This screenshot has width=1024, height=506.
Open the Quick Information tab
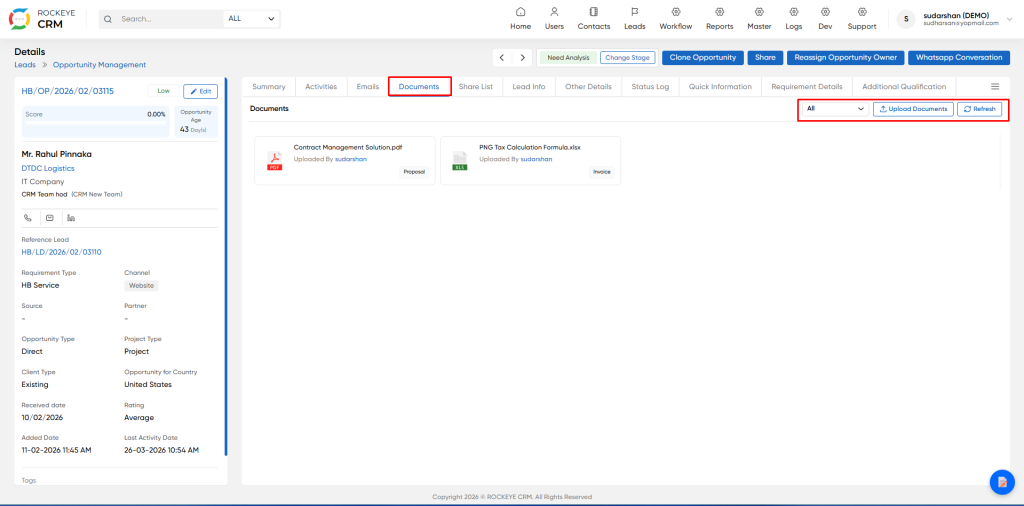tap(720, 86)
